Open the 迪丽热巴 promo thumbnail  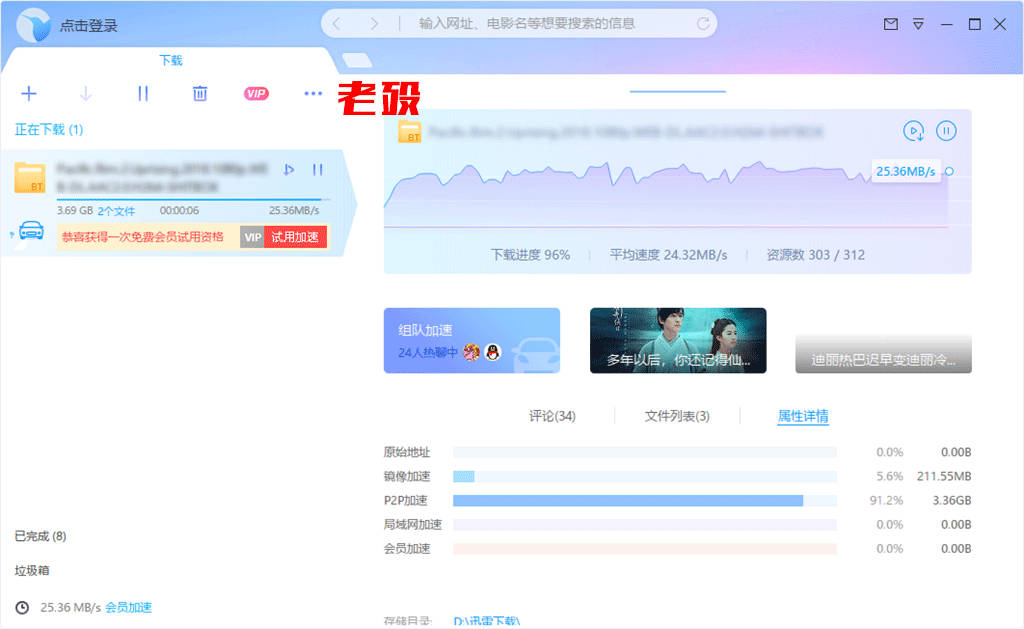click(883, 353)
